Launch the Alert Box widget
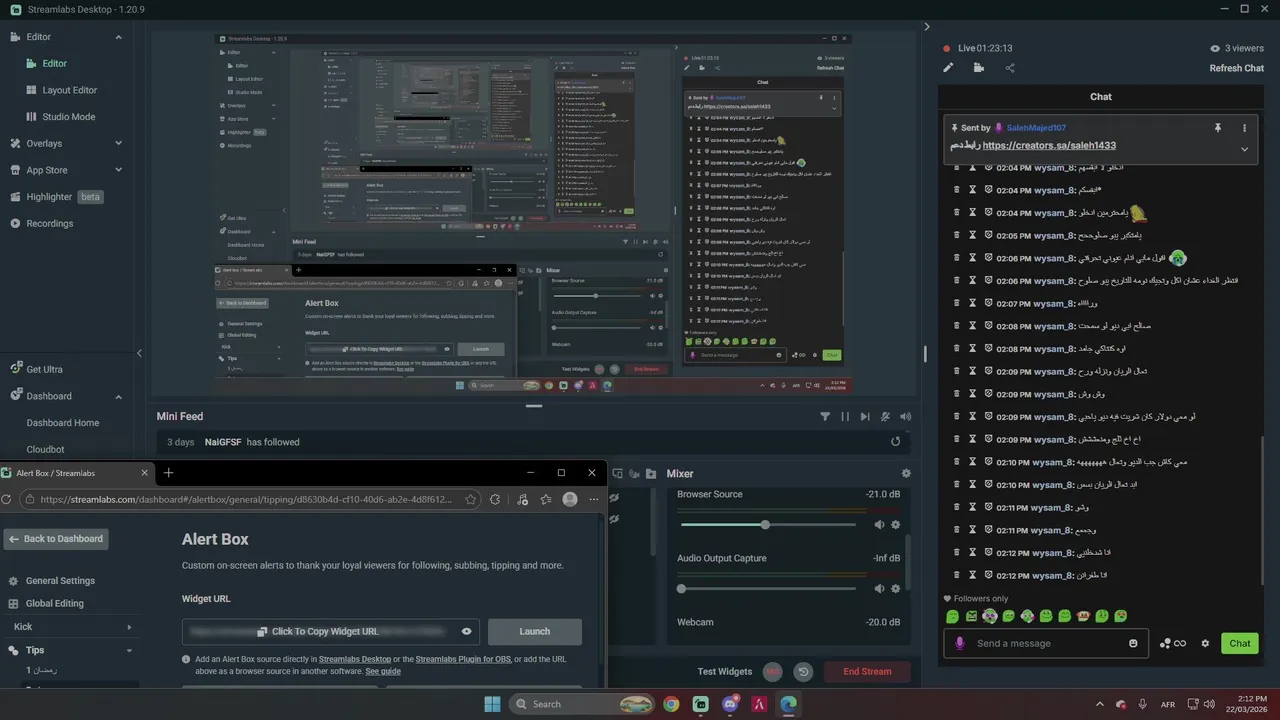 click(534, 632)
